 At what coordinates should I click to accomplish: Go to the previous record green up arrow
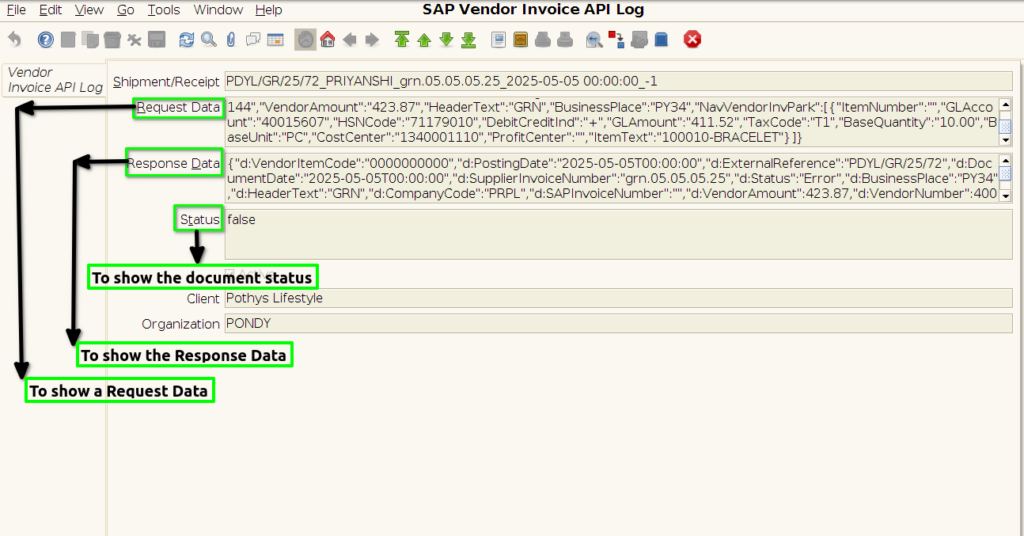(424, 40)
